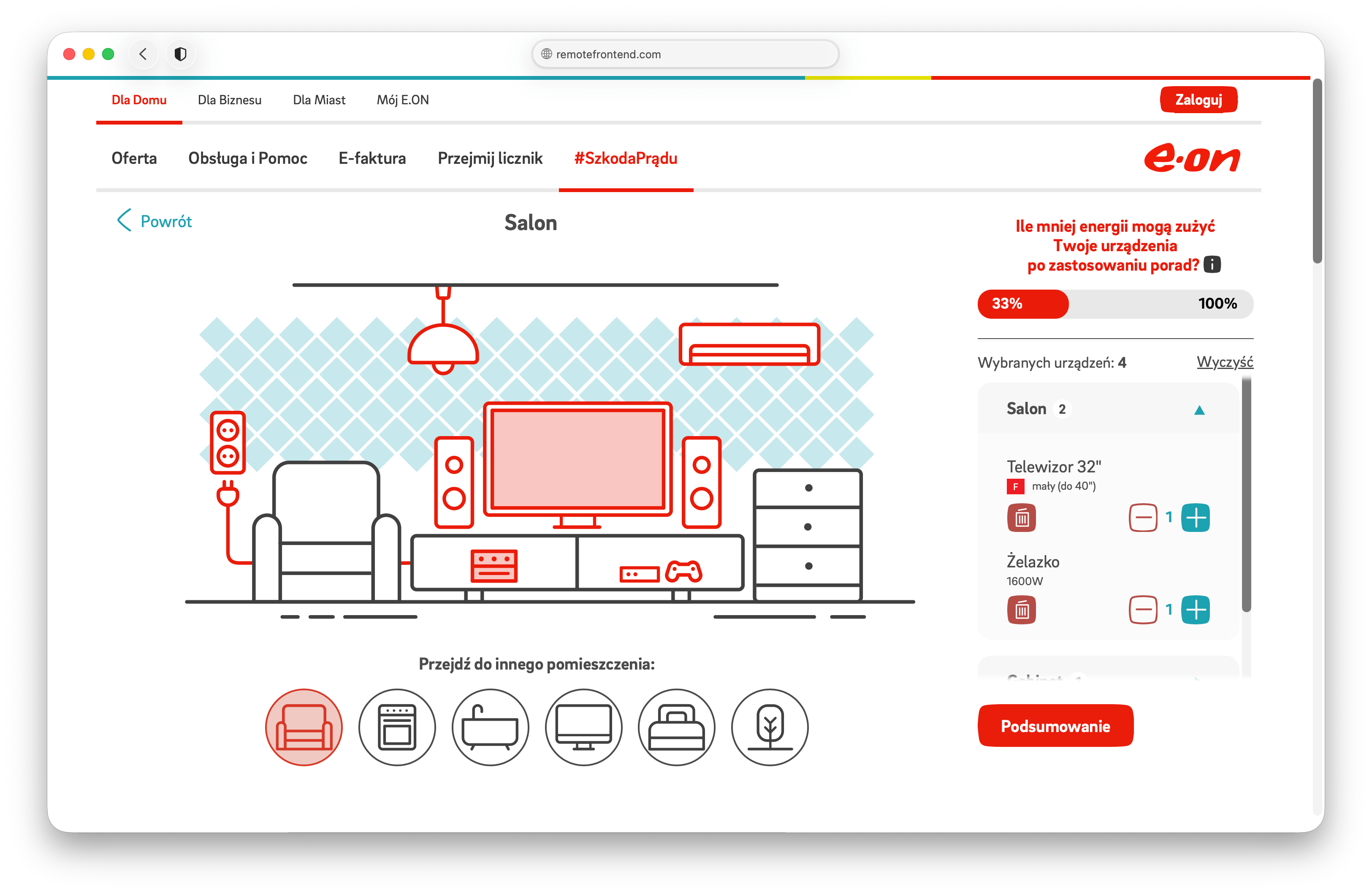Increase Telewizor 32" quantity with plus
The width and height of the screenshot is (1372, 895).
[1196, 518]
